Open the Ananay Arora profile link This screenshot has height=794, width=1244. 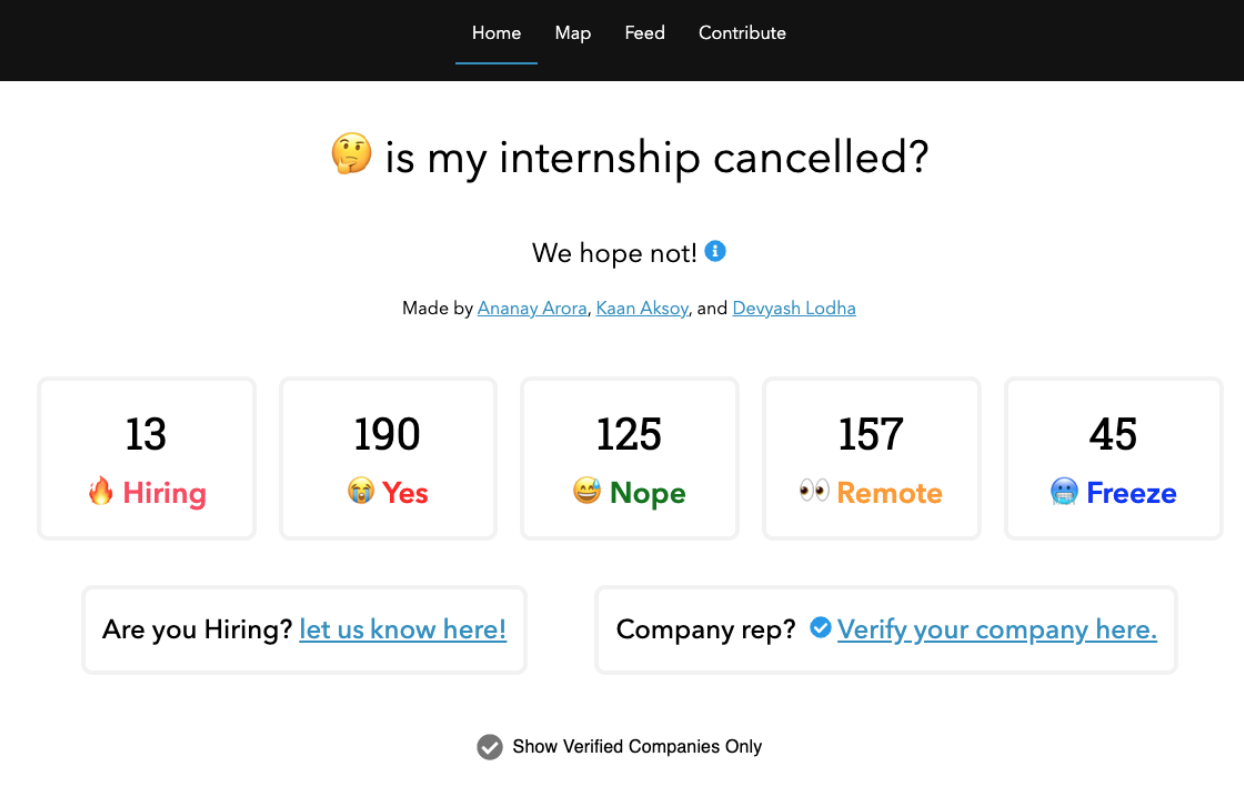(532, 308)
